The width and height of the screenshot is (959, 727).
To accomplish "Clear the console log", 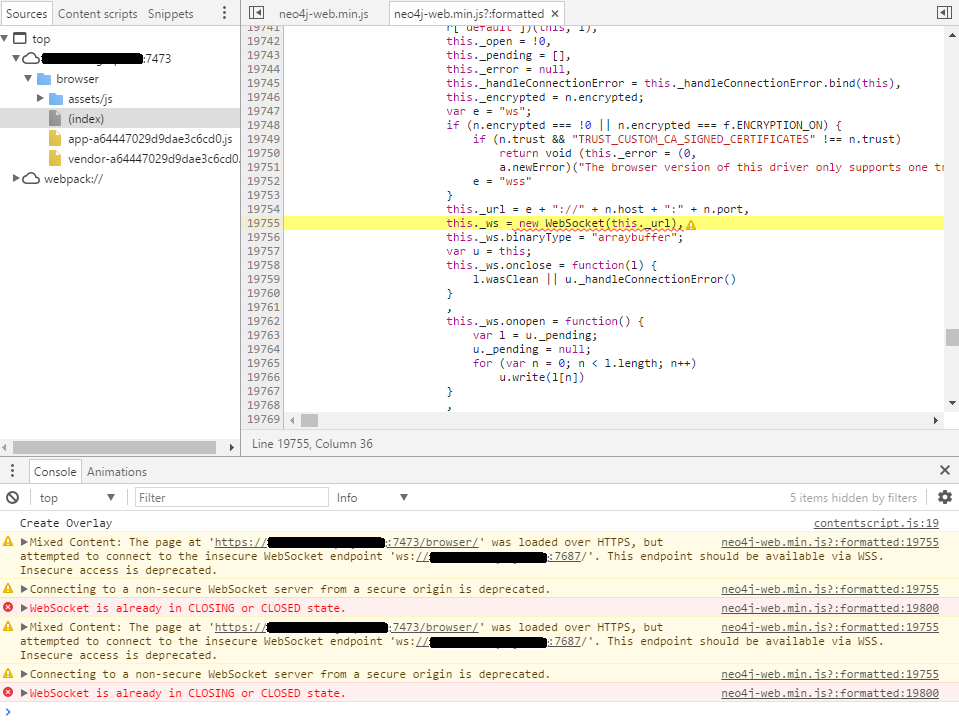I will [x=12, y=498].
